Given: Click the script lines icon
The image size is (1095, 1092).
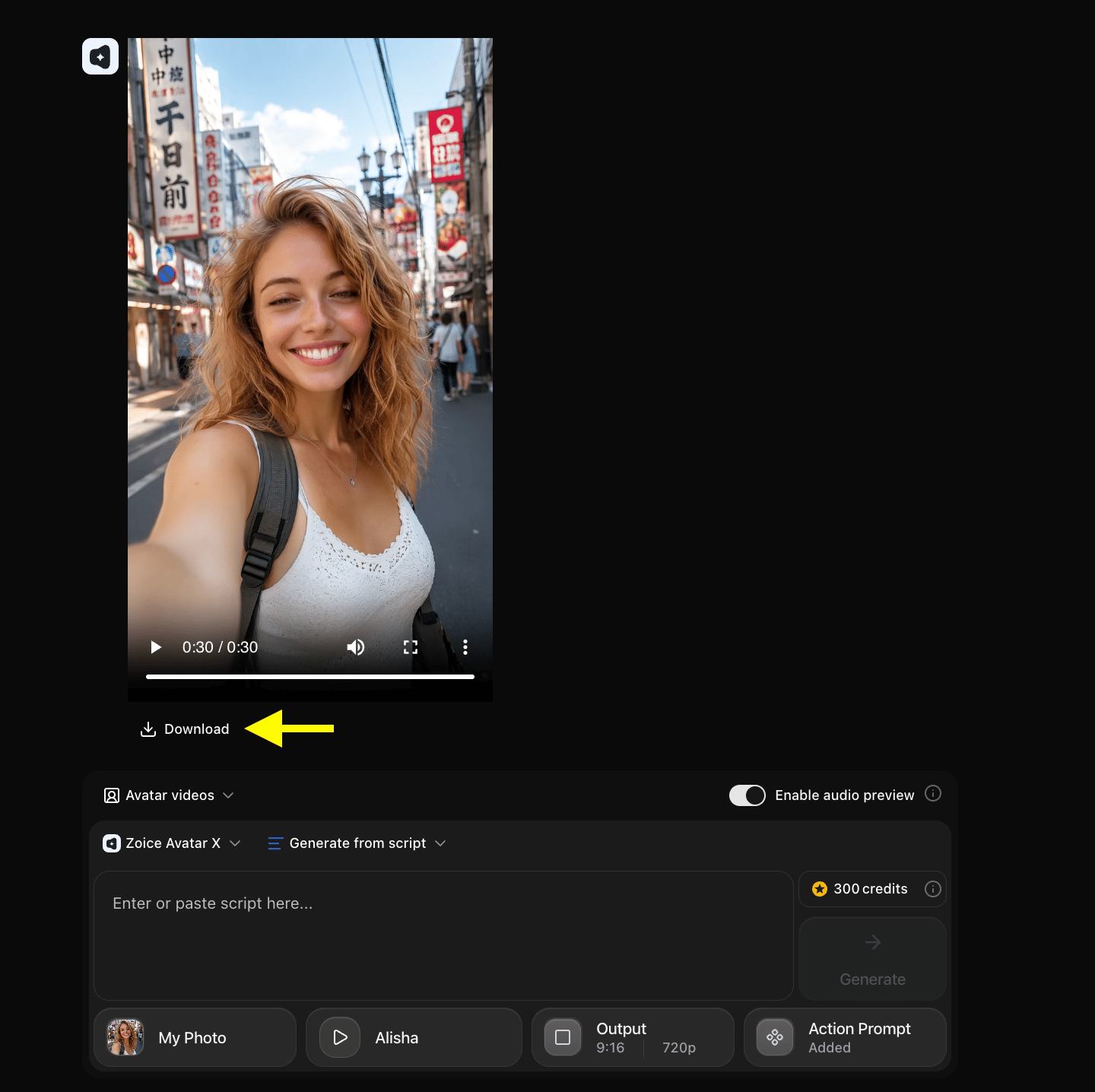Looking at the screenshot, I should click(275, 843).
